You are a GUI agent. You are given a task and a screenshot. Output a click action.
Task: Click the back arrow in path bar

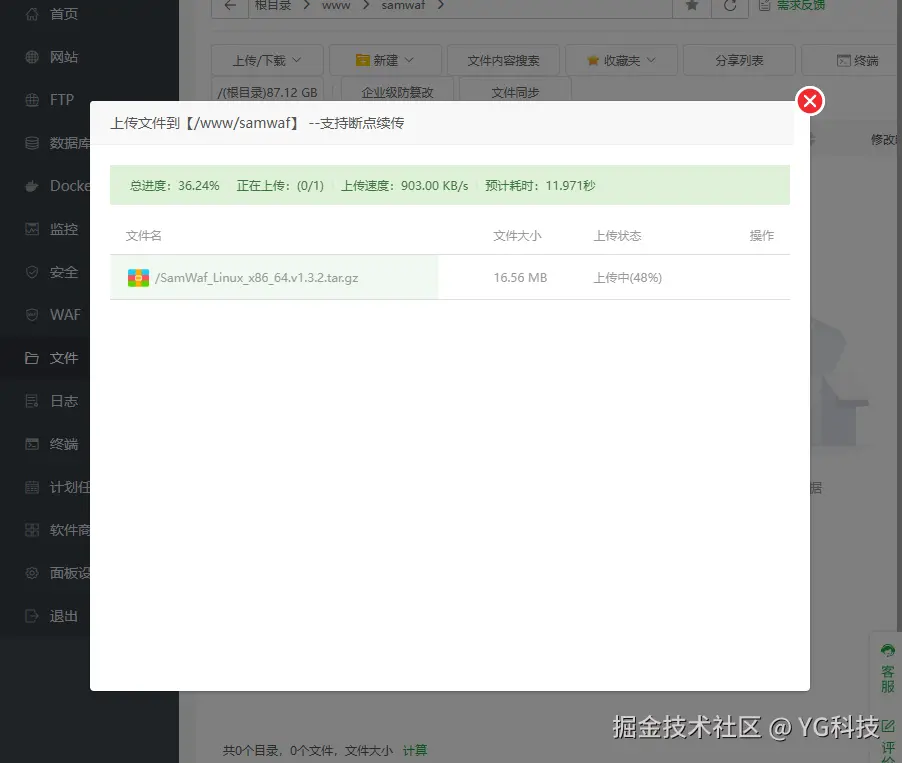pyautogui.click(x=230, y=6)
